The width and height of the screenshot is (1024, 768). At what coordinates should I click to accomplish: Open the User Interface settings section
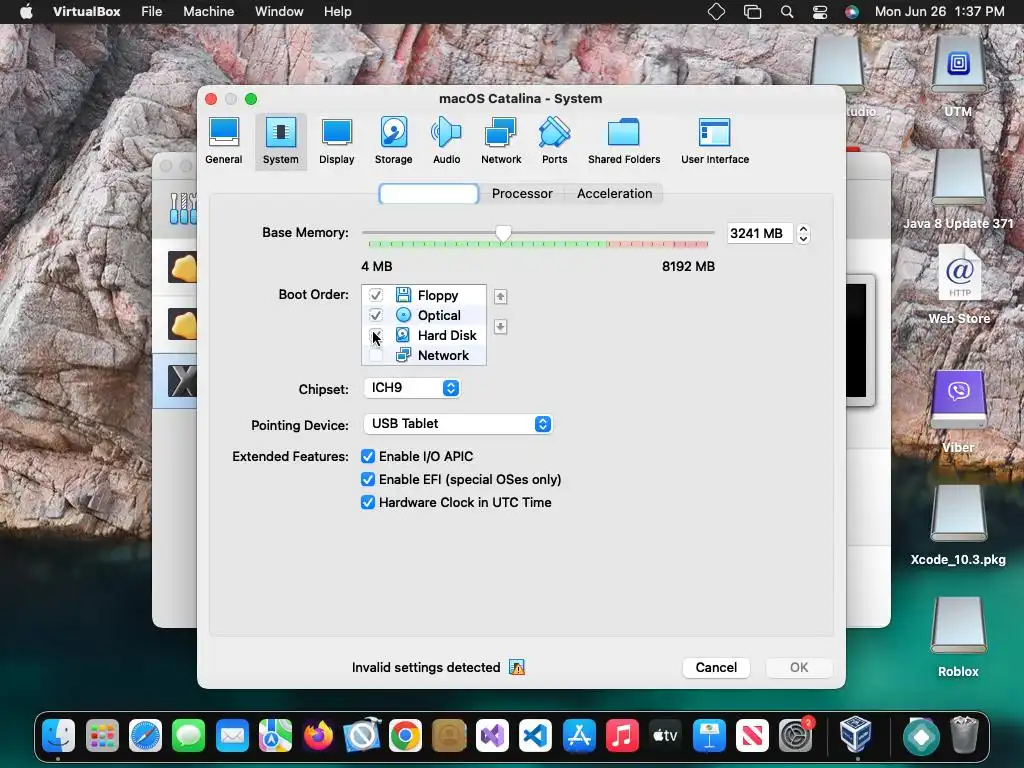tap(715, 141)
